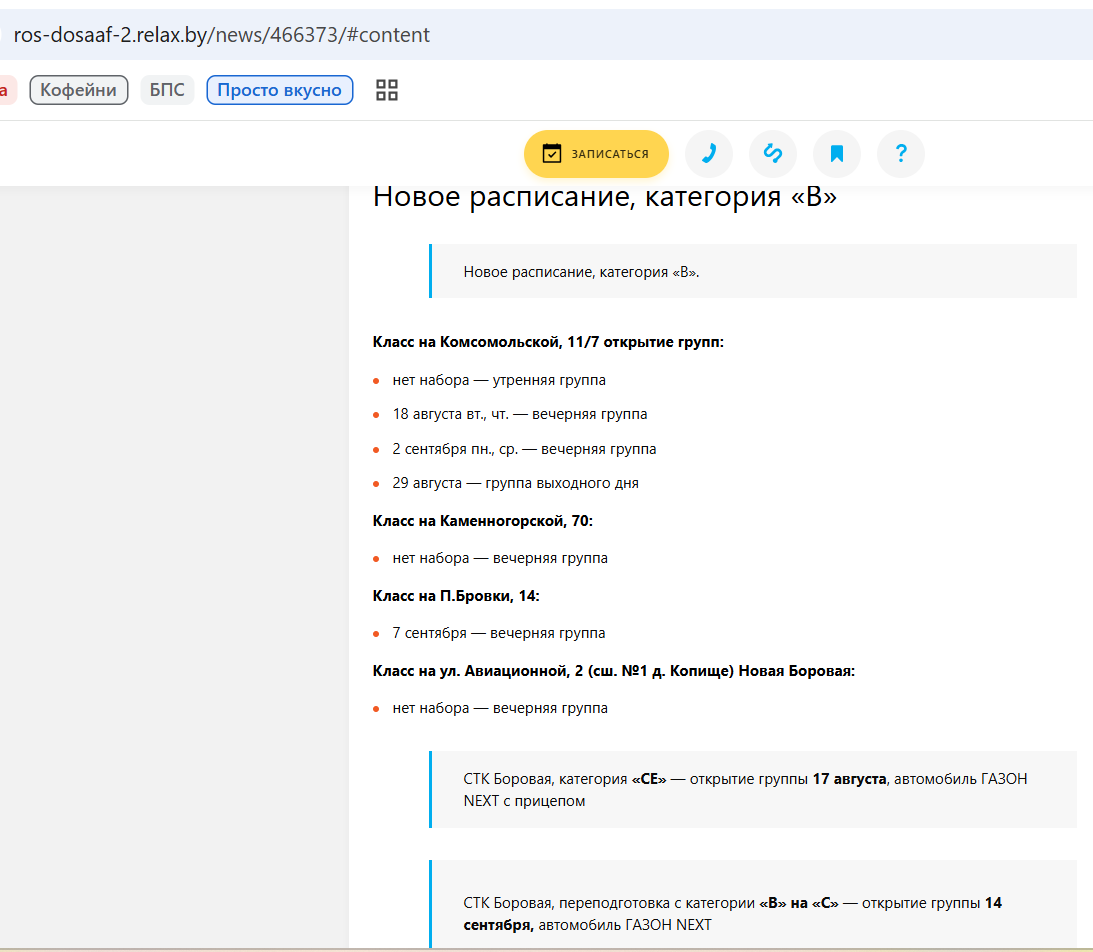Click the yellow ЗАПИСАТЬСЯ button

click(596, 153)
